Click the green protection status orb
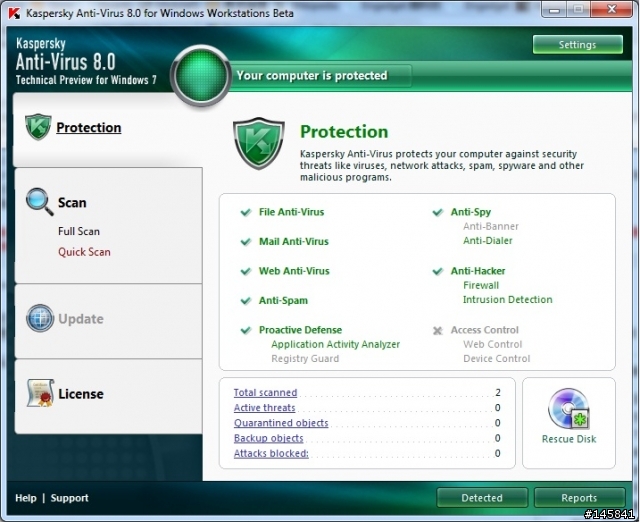Screen dimensions: 640x522 tap(201, 76)
